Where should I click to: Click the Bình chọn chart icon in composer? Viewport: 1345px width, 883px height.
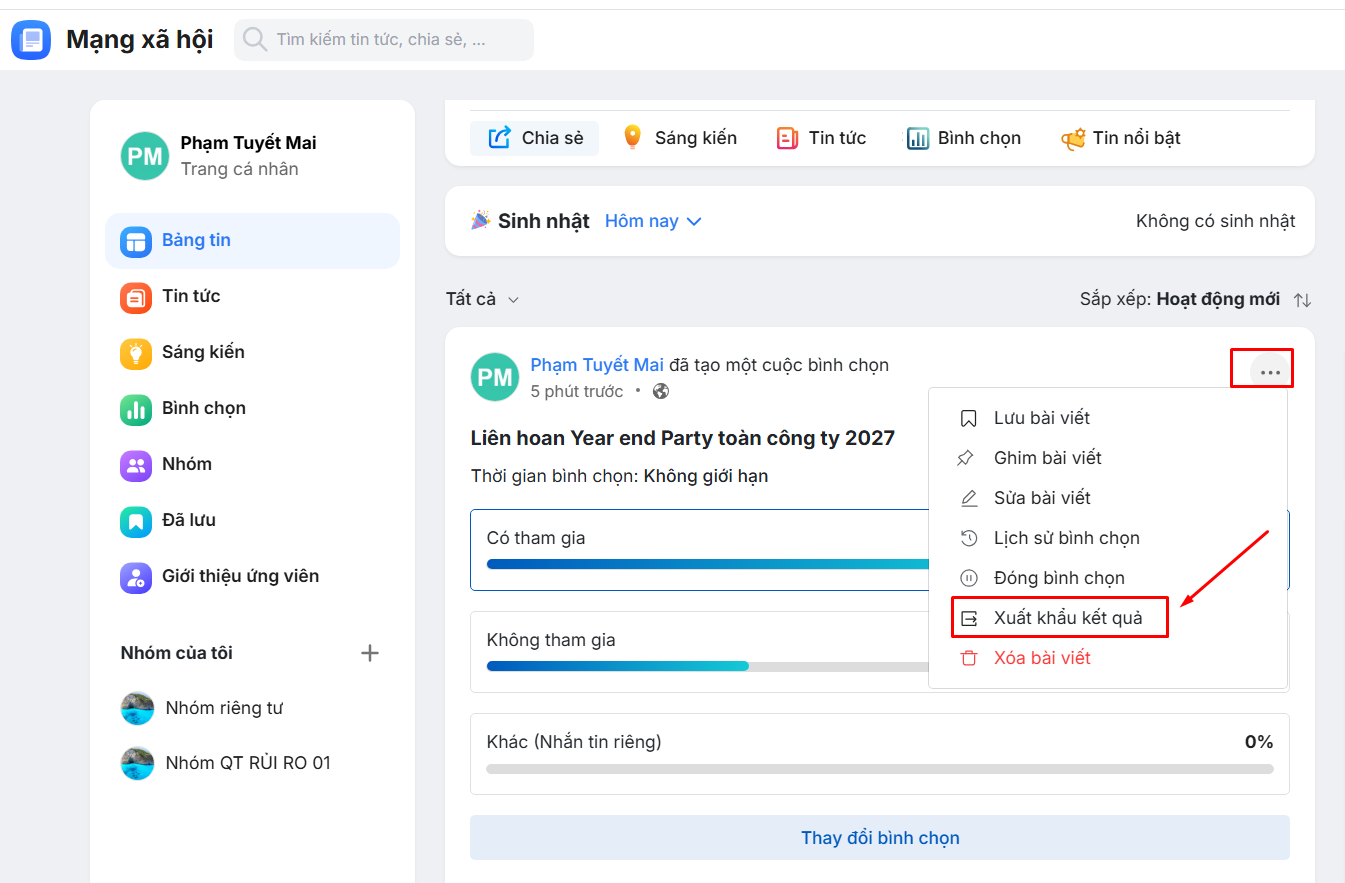click(918, 139)
